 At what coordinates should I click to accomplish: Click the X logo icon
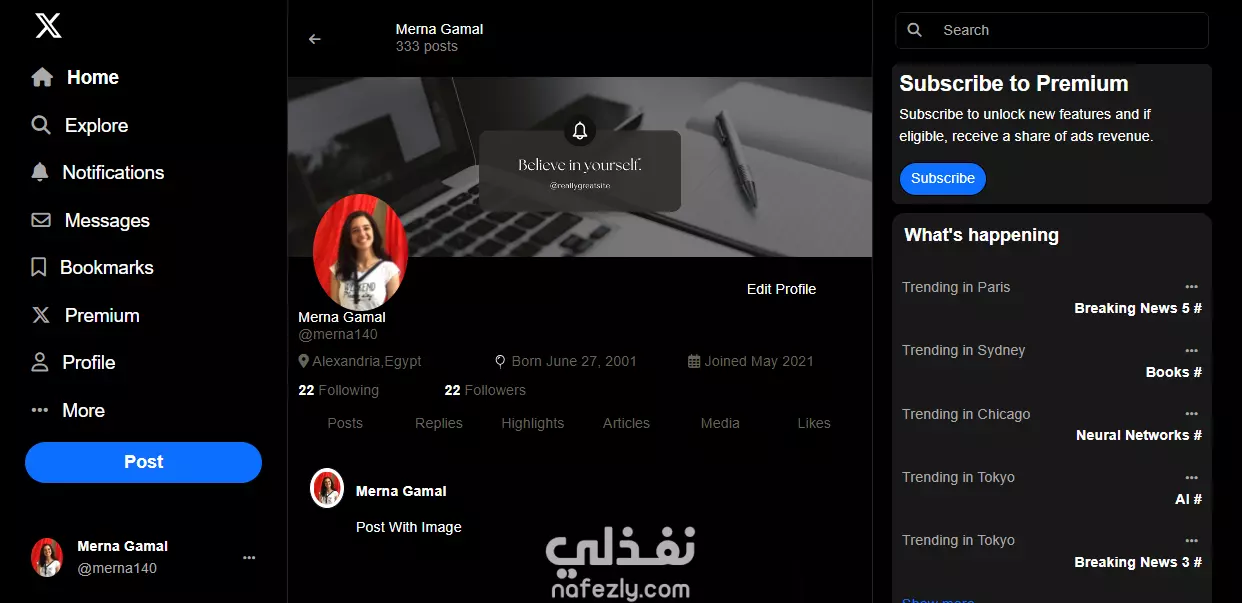point(48,25)
